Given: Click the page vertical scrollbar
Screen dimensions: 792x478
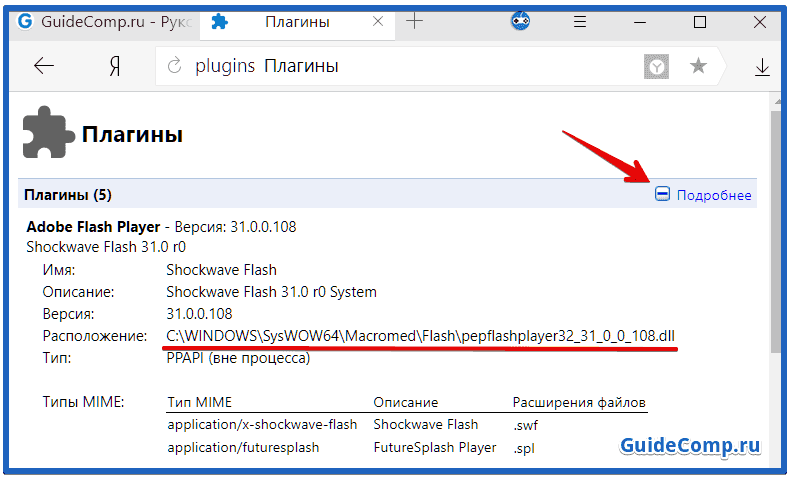Looking at the screenshot, I should pyautogui.click(x=776, y=231).
